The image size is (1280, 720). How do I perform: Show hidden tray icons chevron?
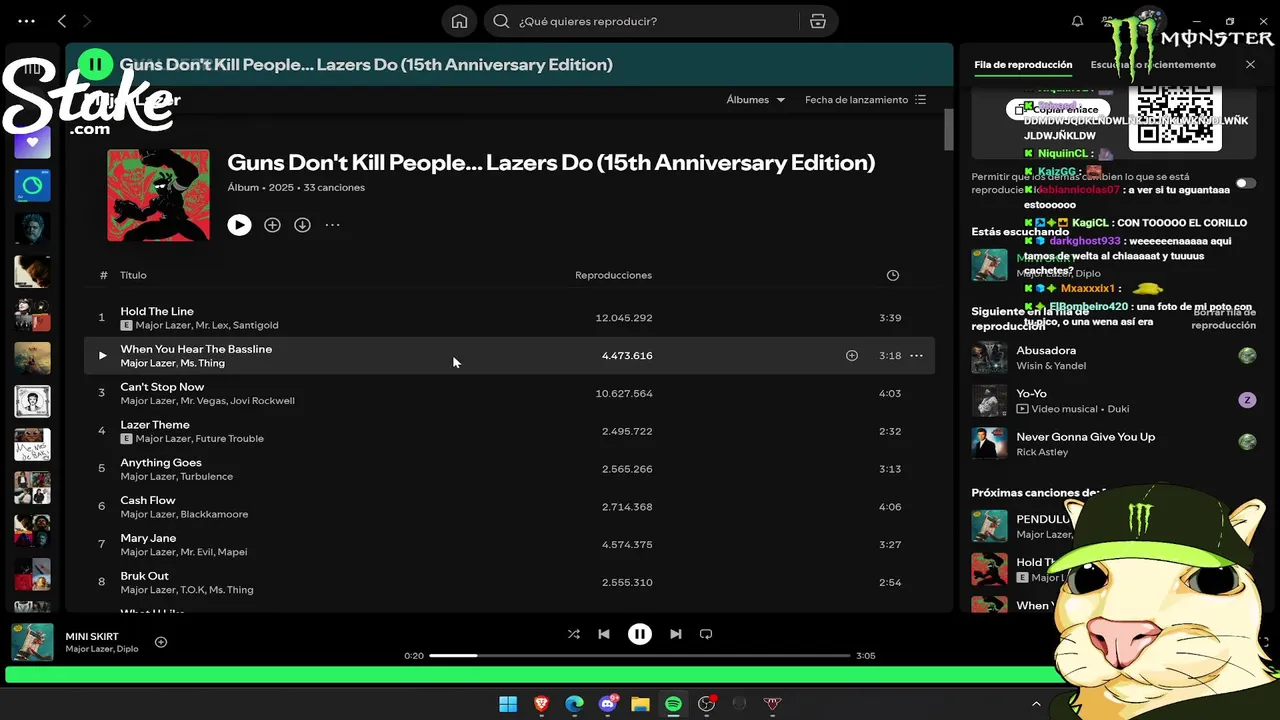point(1036,704)
